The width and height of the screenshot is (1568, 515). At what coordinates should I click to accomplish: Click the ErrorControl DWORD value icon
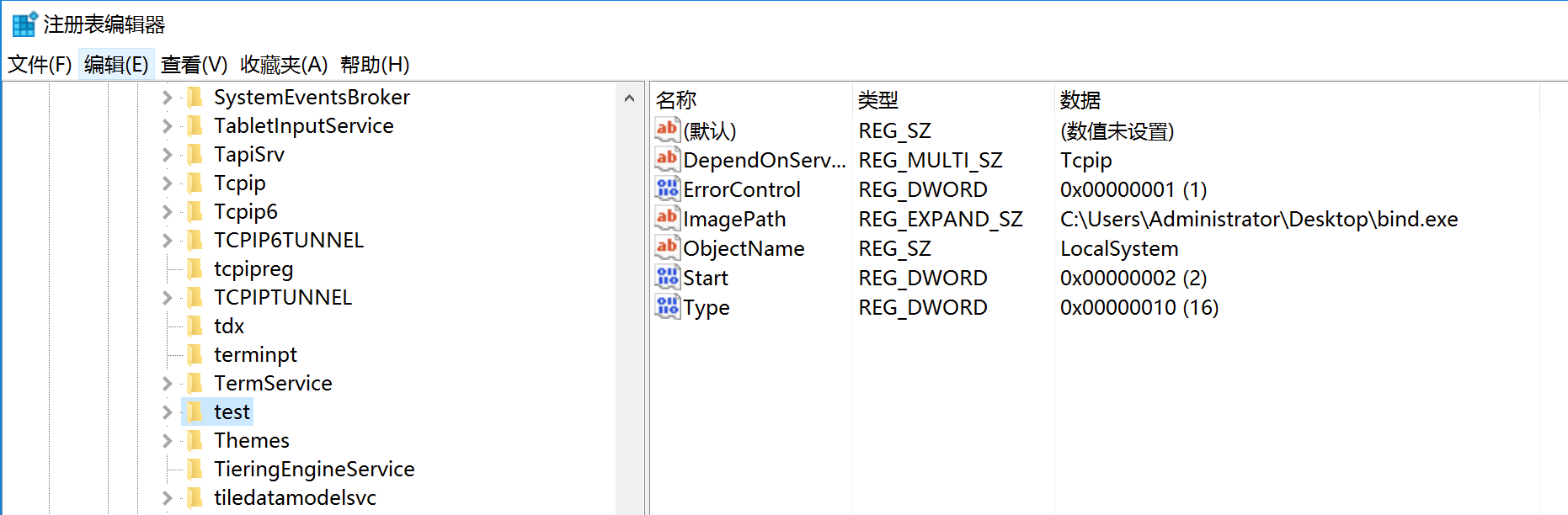[x=667, y=188]
